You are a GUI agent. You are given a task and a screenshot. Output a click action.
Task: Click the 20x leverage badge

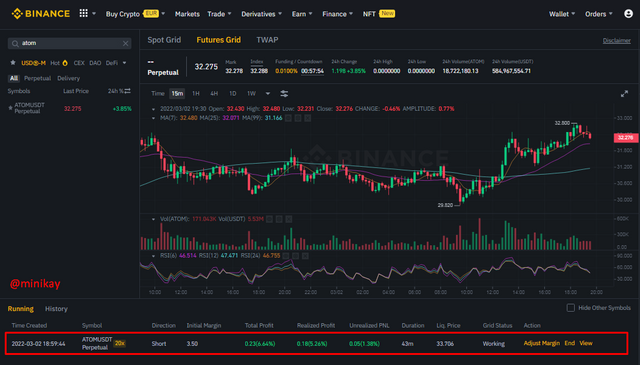tap(120, 343)
